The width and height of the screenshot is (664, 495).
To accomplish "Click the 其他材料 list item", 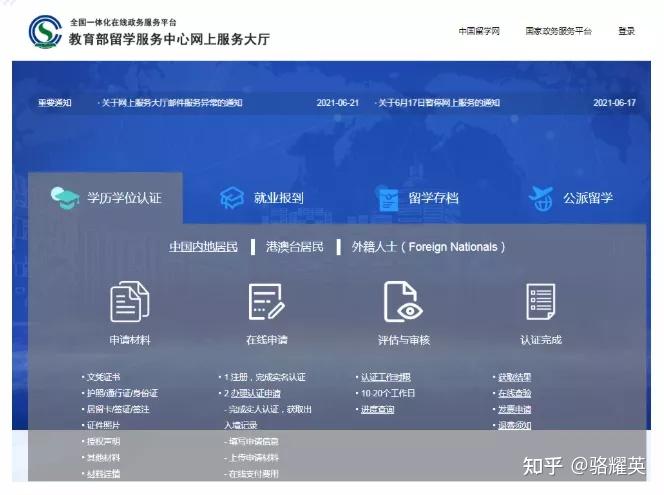I will (x=103, y=458).
